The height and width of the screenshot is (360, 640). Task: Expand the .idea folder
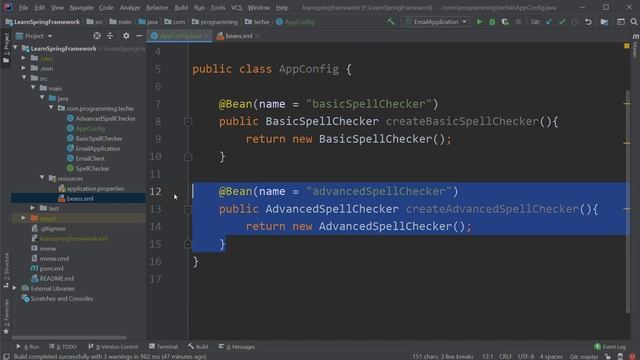(x=24, y=58)
